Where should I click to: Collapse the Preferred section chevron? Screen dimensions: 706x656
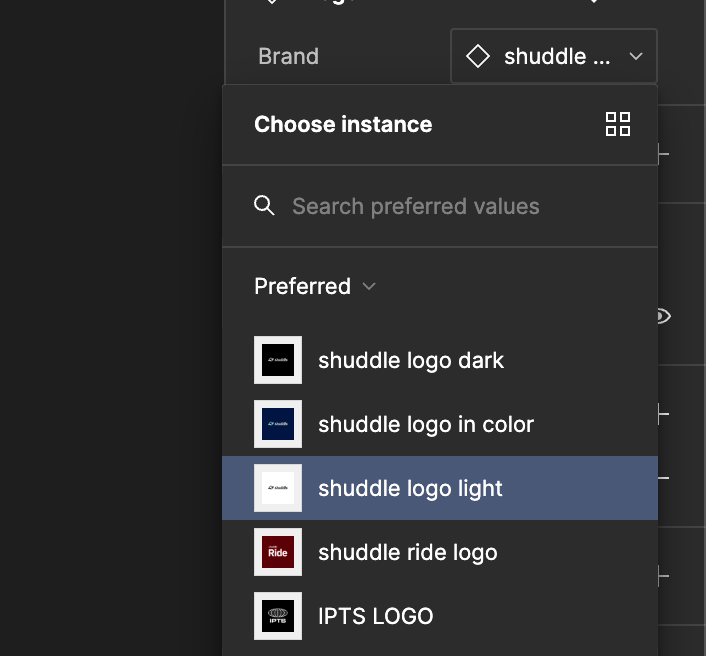369,286
